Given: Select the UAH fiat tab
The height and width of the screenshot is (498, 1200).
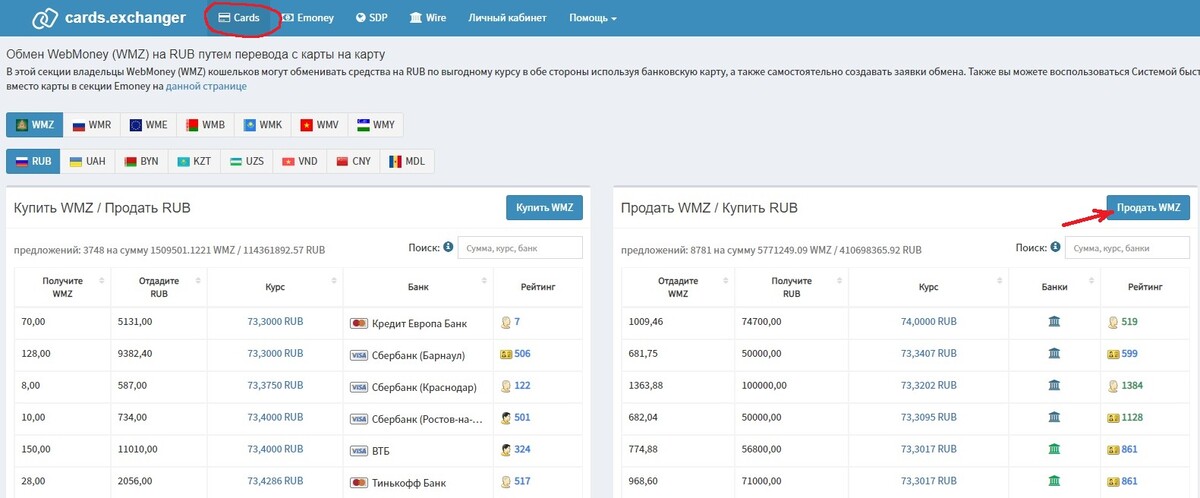Looking at the screenshot, I should 87,161.
